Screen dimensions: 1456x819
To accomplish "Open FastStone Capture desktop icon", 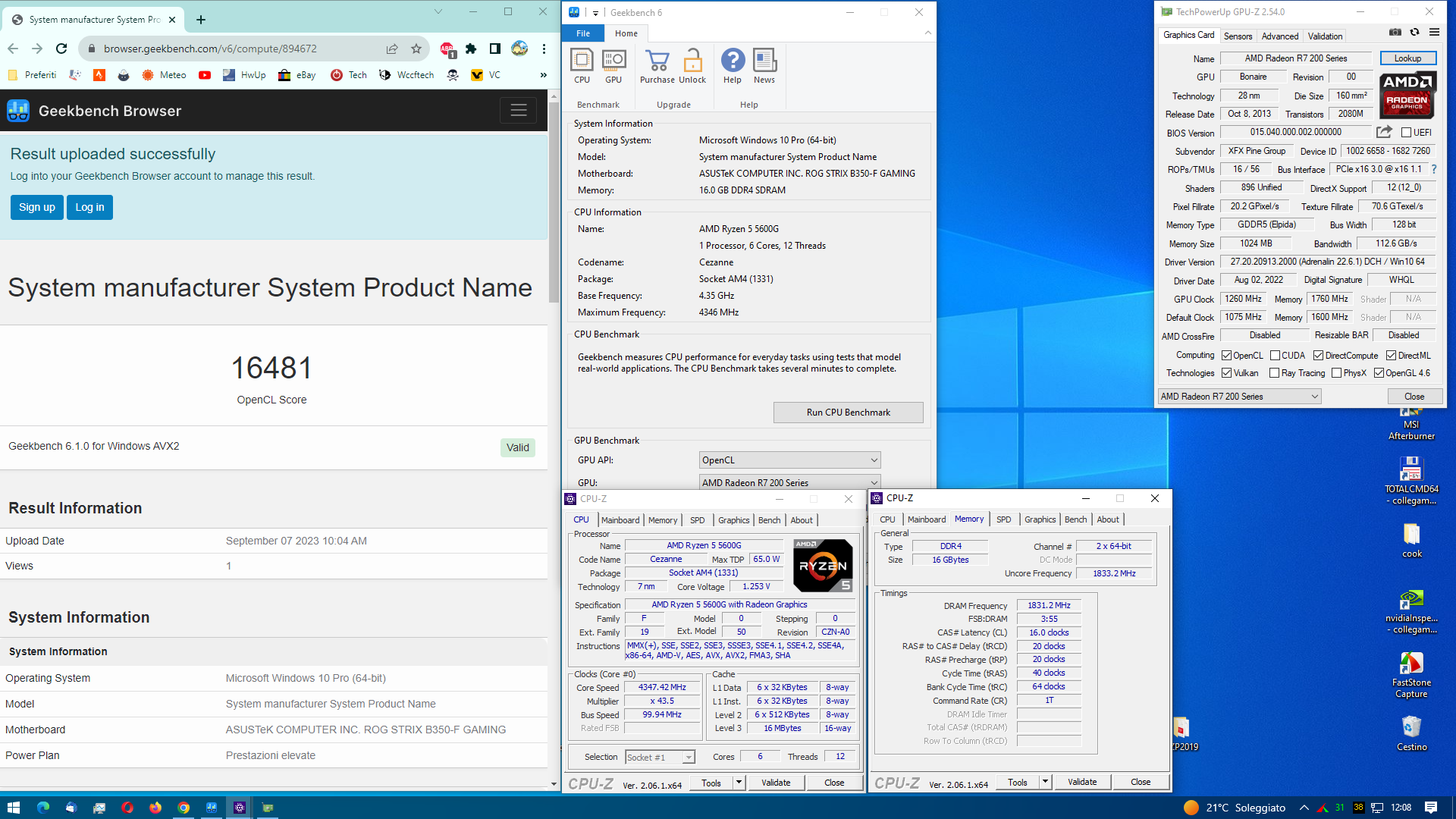I will point(1411,675).
